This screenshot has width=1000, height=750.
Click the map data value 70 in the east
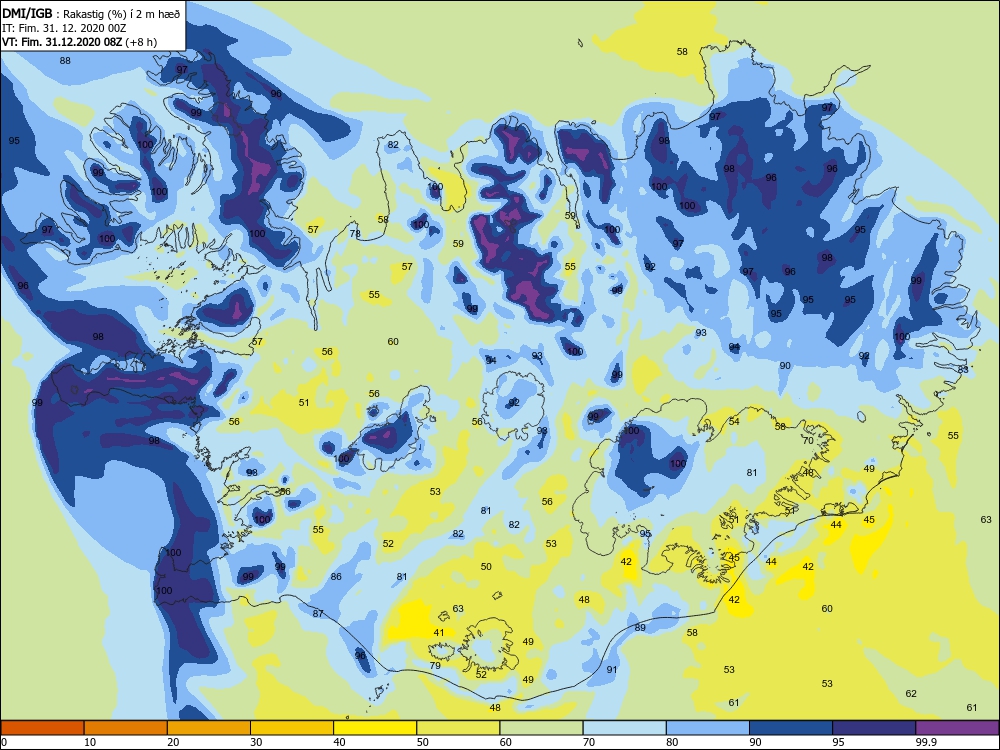[x=808, y=441]
